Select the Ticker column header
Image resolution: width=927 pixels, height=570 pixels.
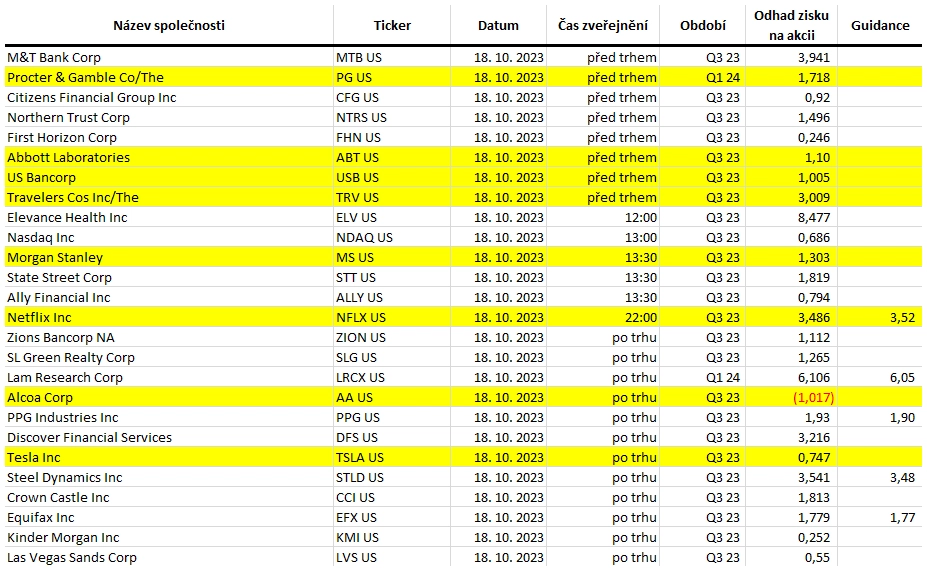point(392,25)
